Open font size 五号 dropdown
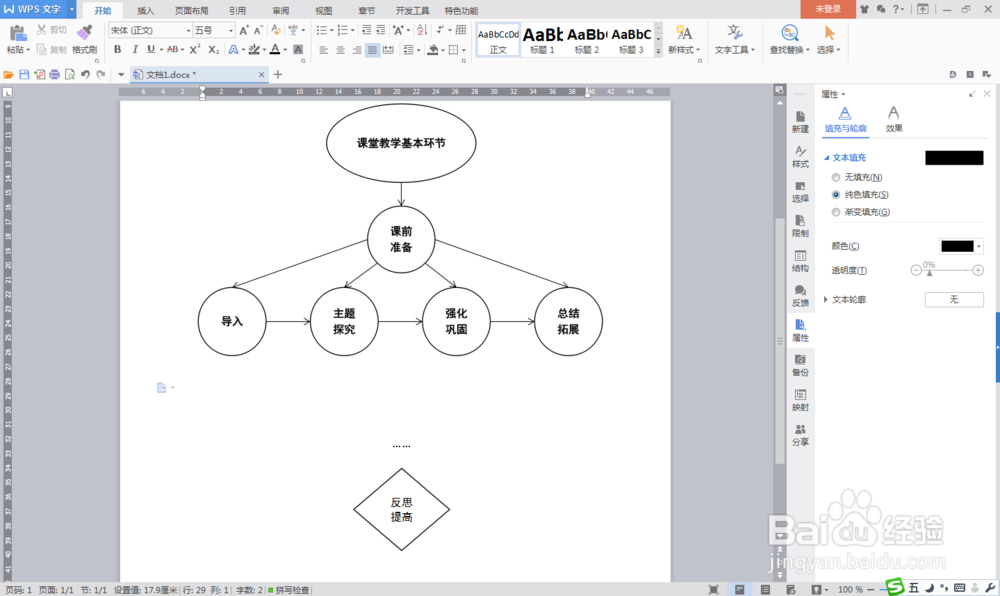This screenshot has height=596, width=1000. 231,31
